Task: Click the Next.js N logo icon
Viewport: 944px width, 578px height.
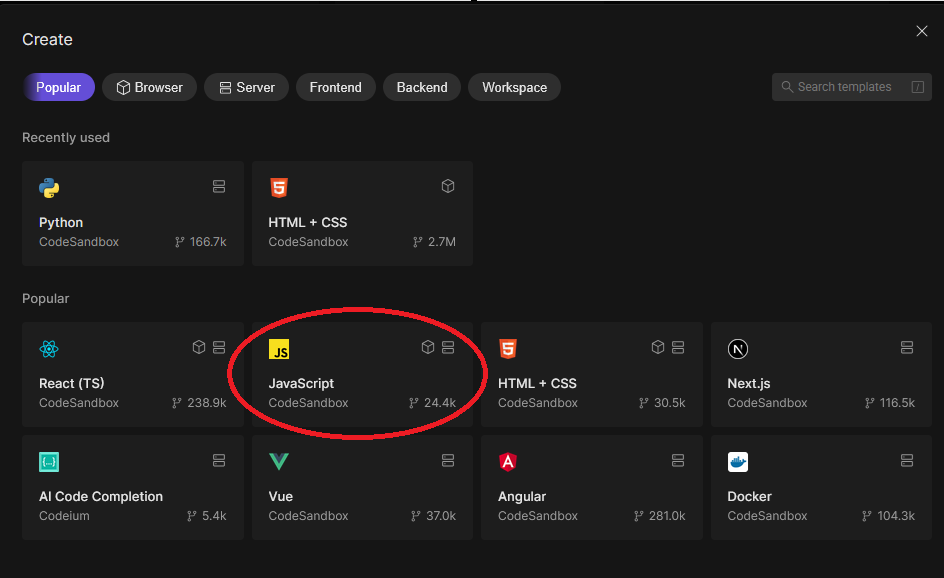Action: coord(738,349)
